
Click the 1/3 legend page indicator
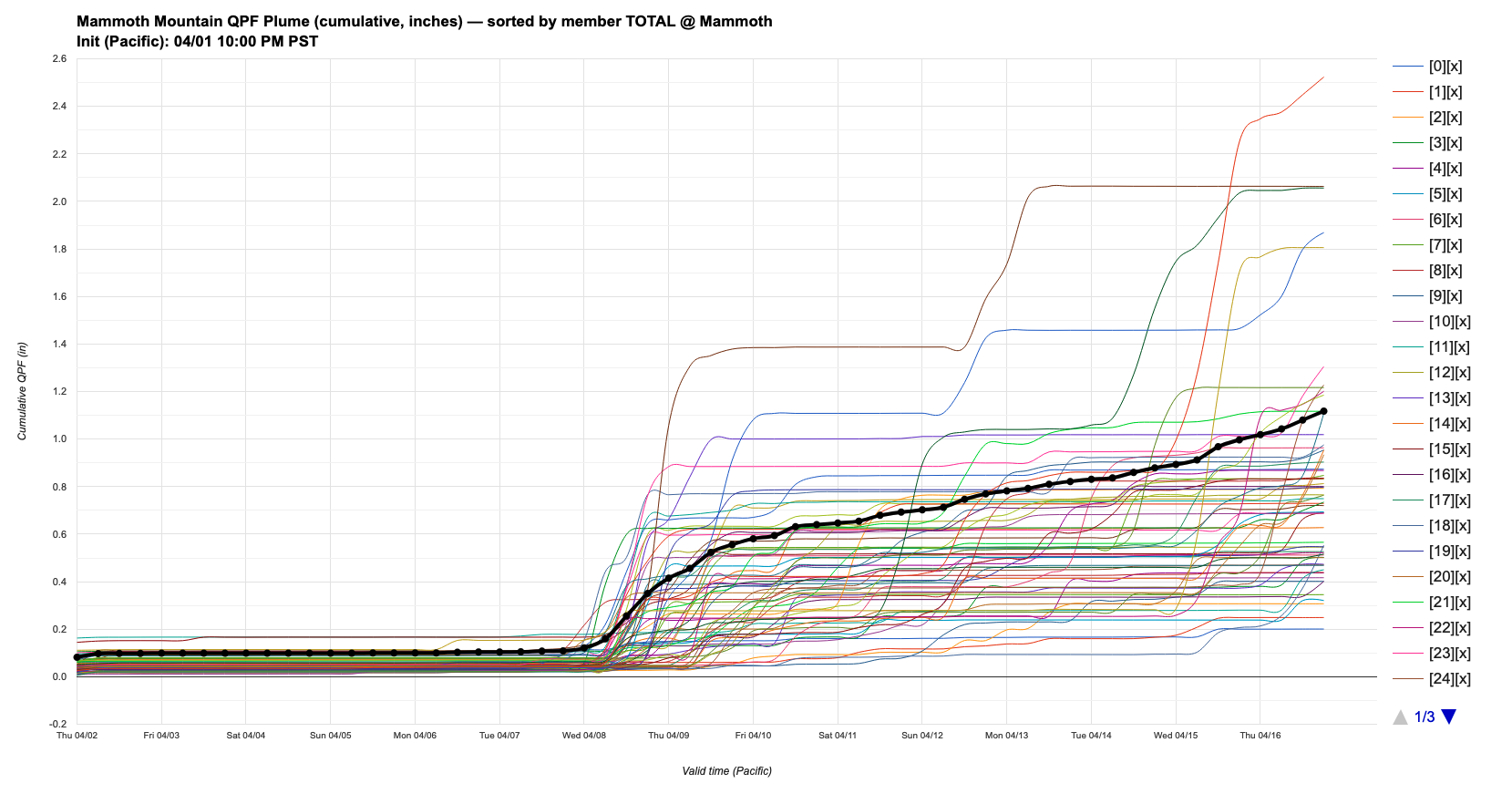click(x=1425, y=717)
